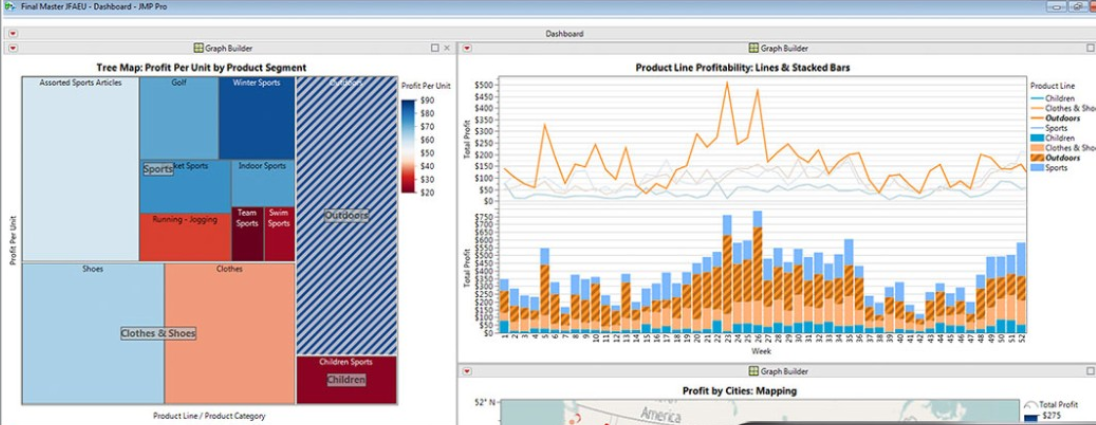Select the Sports line legend entry
1096x425 pixels.
pyautogui.click(x=1048, y=128)
